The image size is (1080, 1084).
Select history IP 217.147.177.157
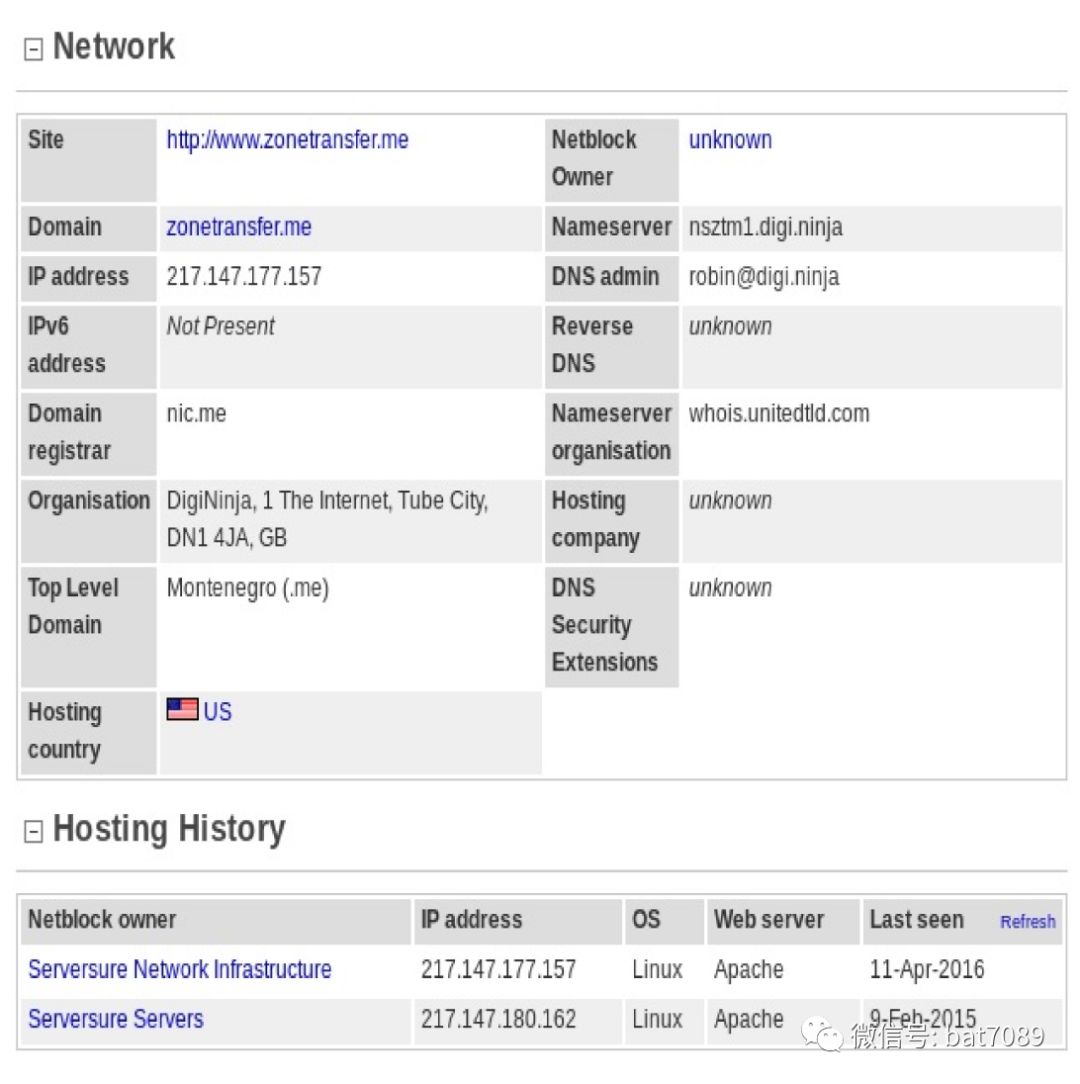tap(499, 969)
